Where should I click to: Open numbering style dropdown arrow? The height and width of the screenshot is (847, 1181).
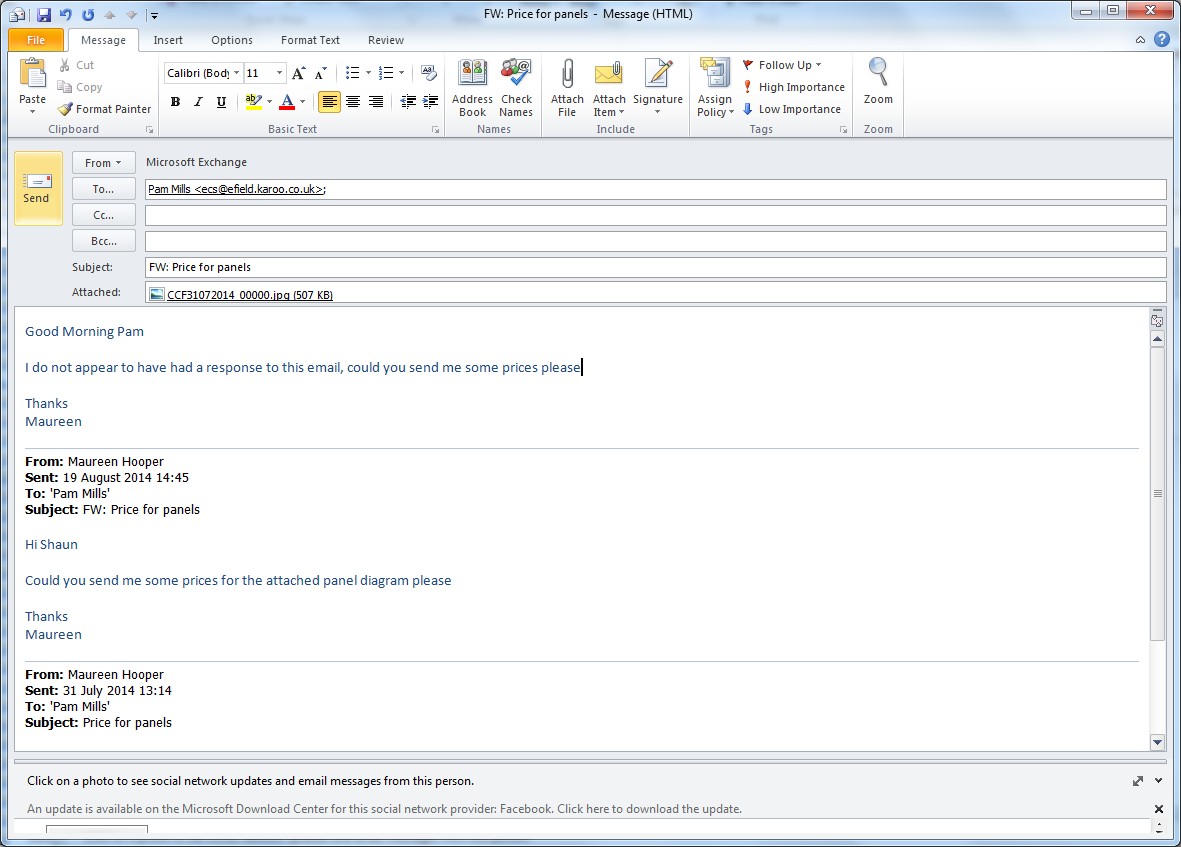tap(401, 73)
